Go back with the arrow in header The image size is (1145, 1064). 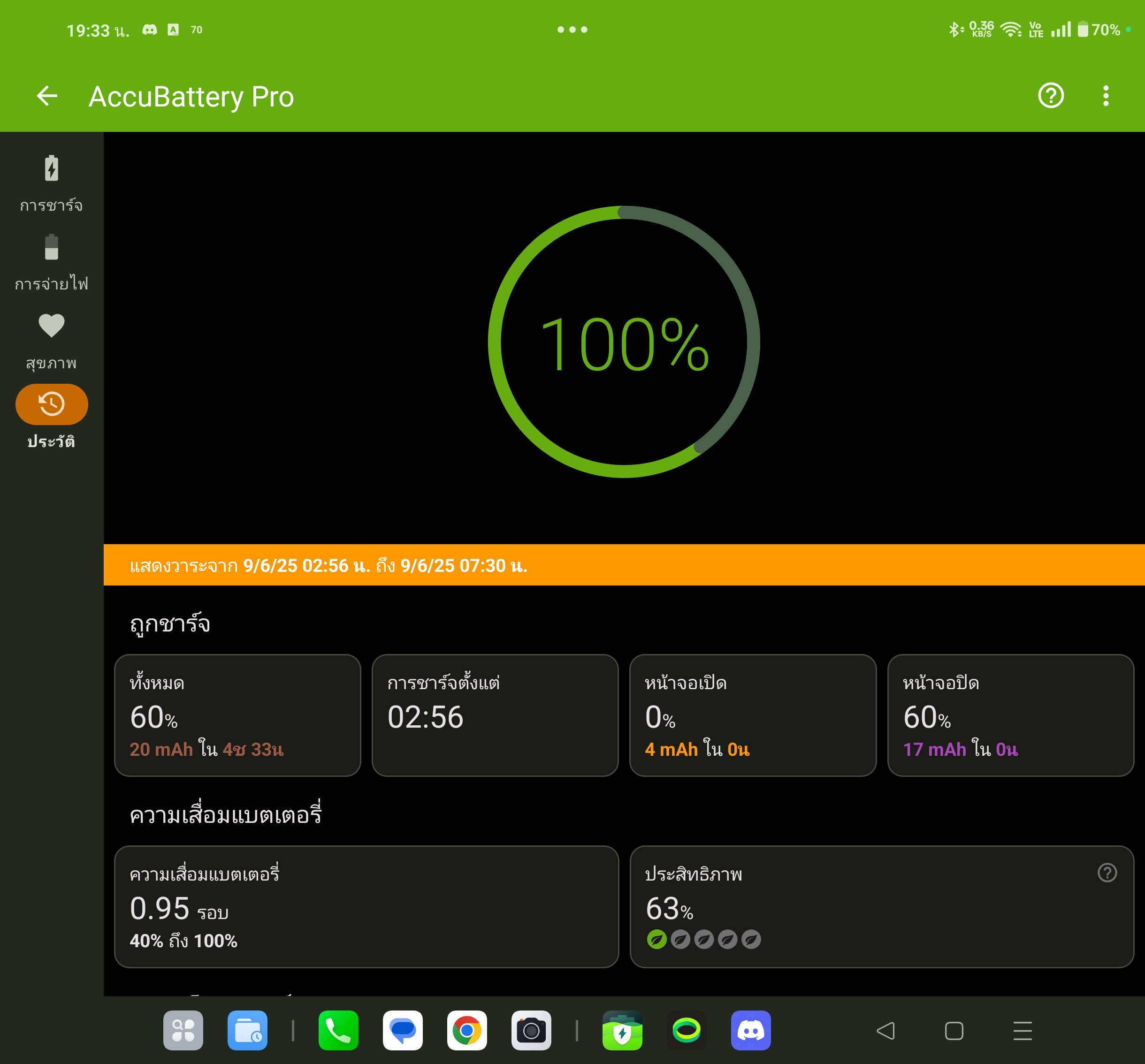(46, 96)
